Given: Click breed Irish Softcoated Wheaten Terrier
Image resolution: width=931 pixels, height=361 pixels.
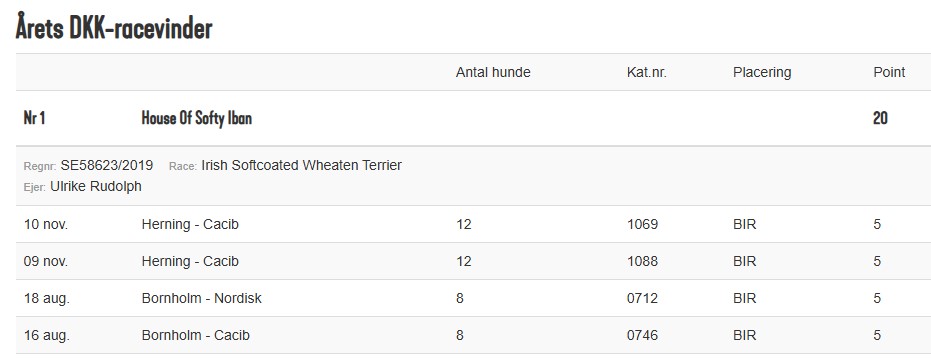Looking at the screenshot, I should 302,165.
